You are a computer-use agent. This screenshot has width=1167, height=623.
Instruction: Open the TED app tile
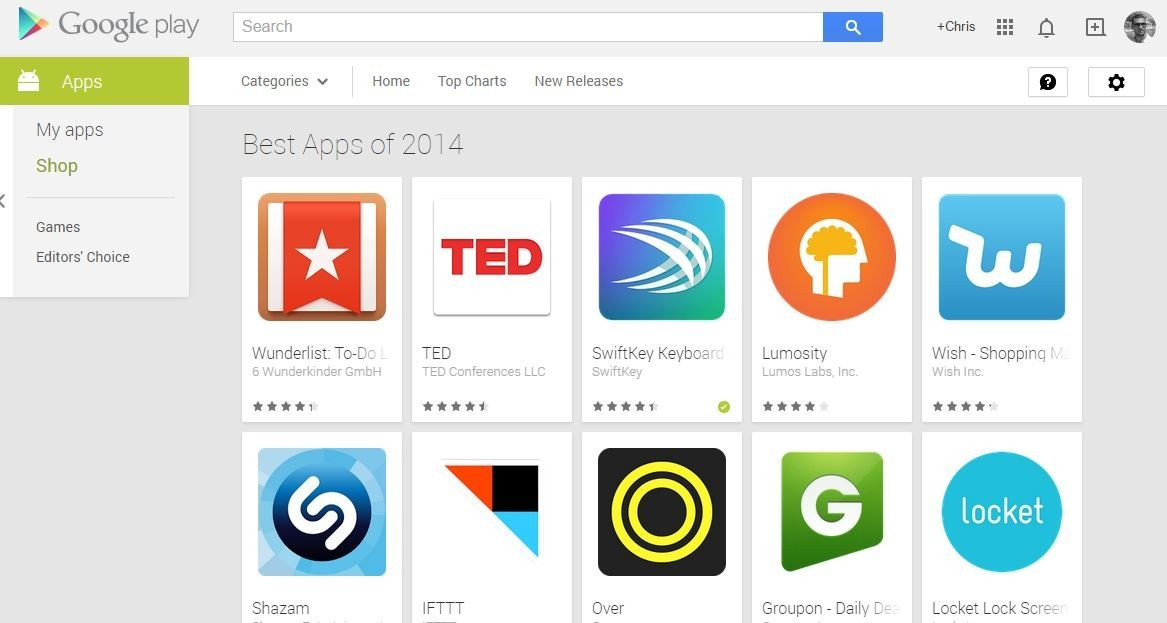492,299
